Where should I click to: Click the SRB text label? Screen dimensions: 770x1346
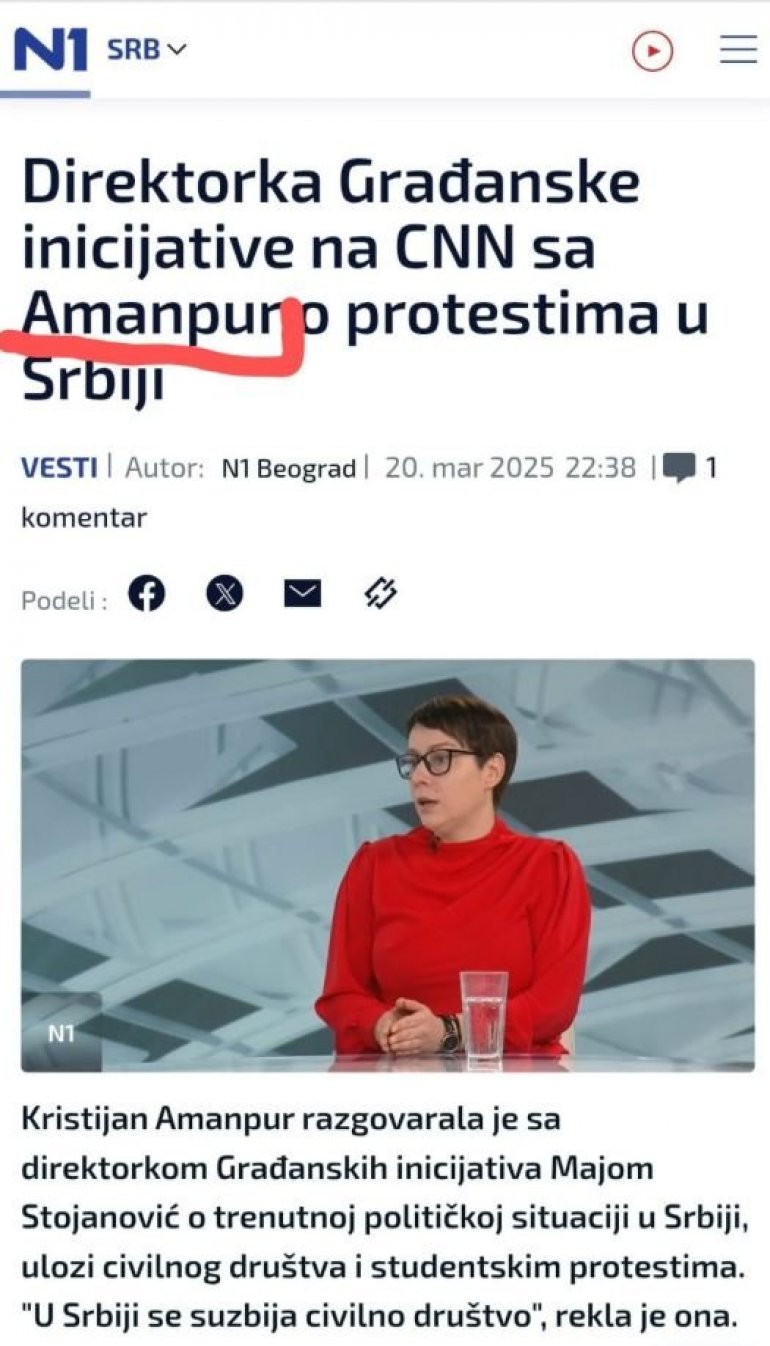tap(134, 49)
